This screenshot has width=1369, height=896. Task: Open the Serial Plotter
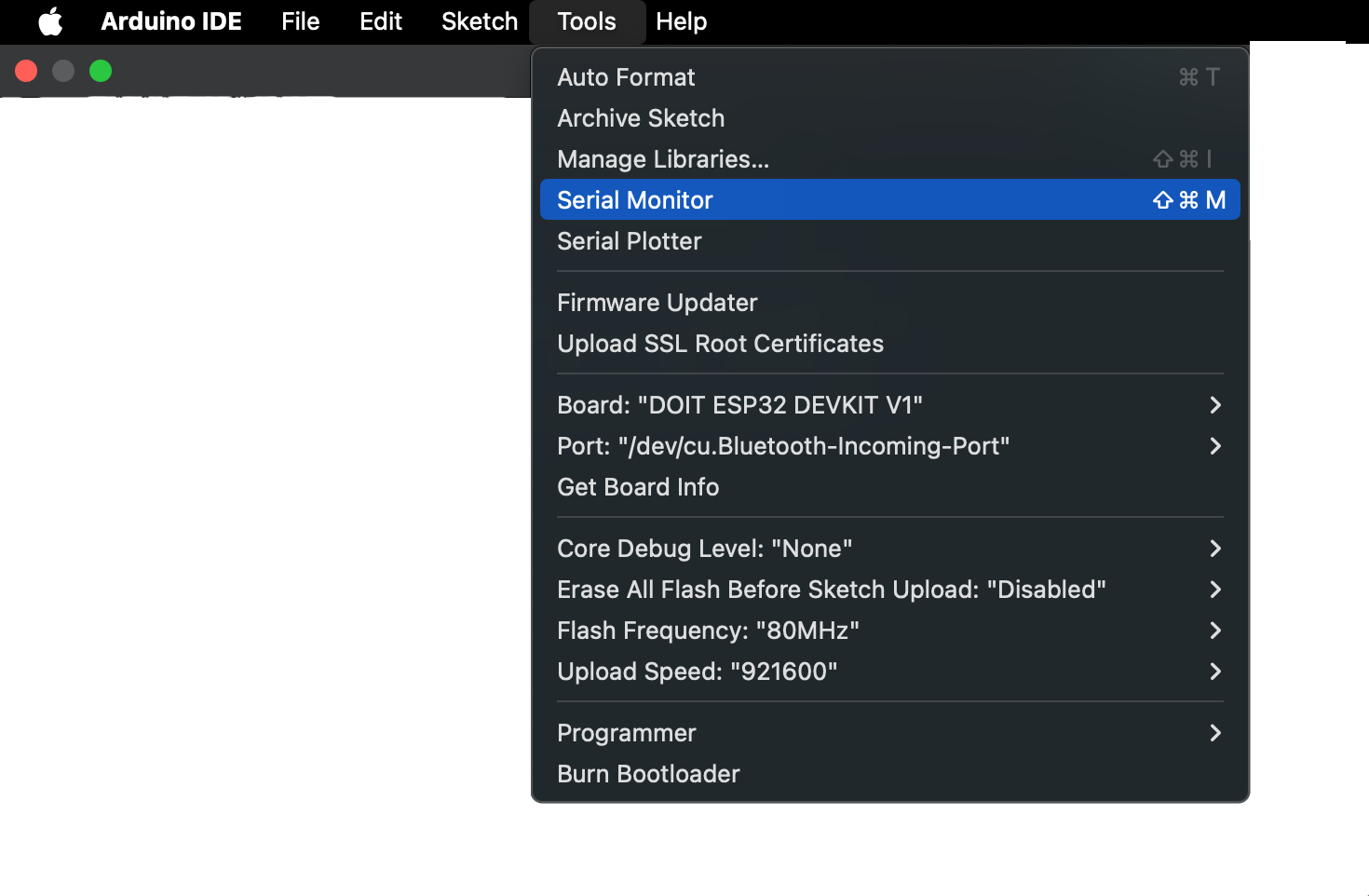tap(889, 241)
